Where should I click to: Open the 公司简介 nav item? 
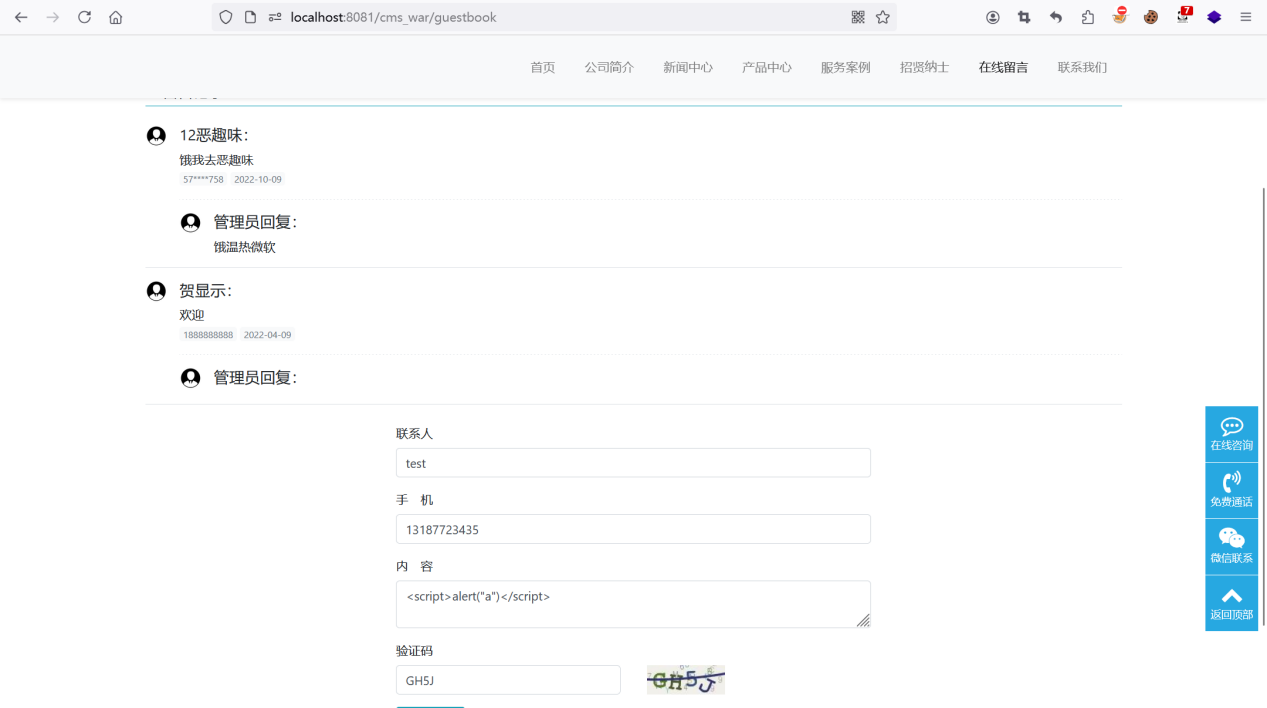pos(609,67)
